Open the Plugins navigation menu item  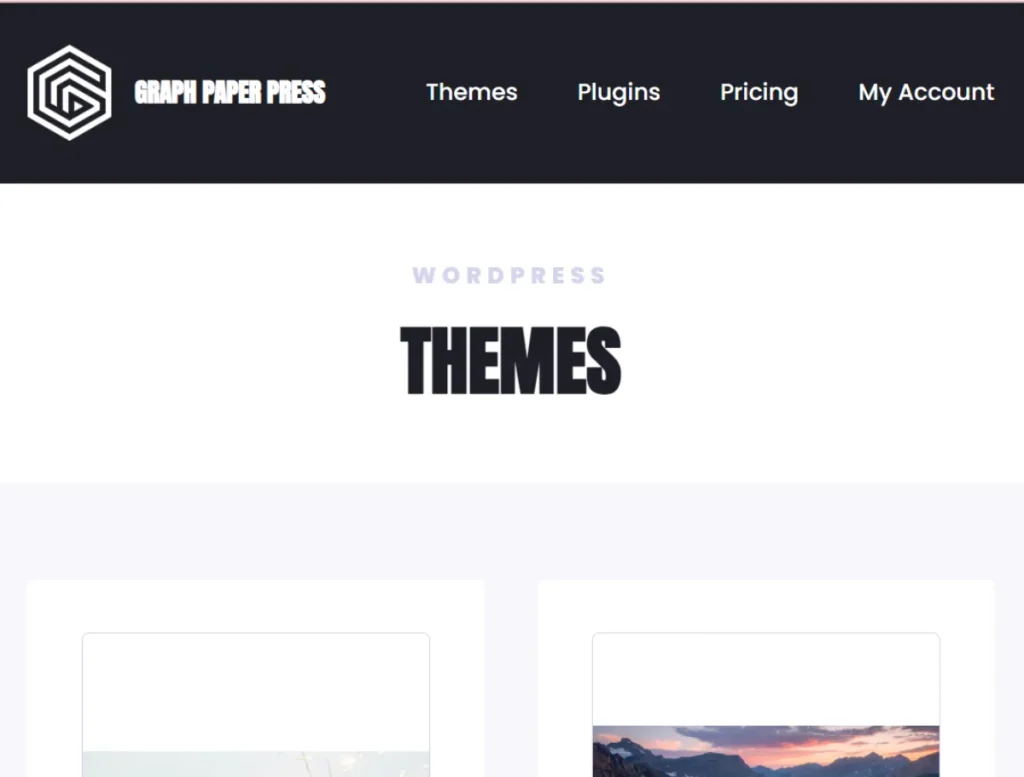pos(618,92)
